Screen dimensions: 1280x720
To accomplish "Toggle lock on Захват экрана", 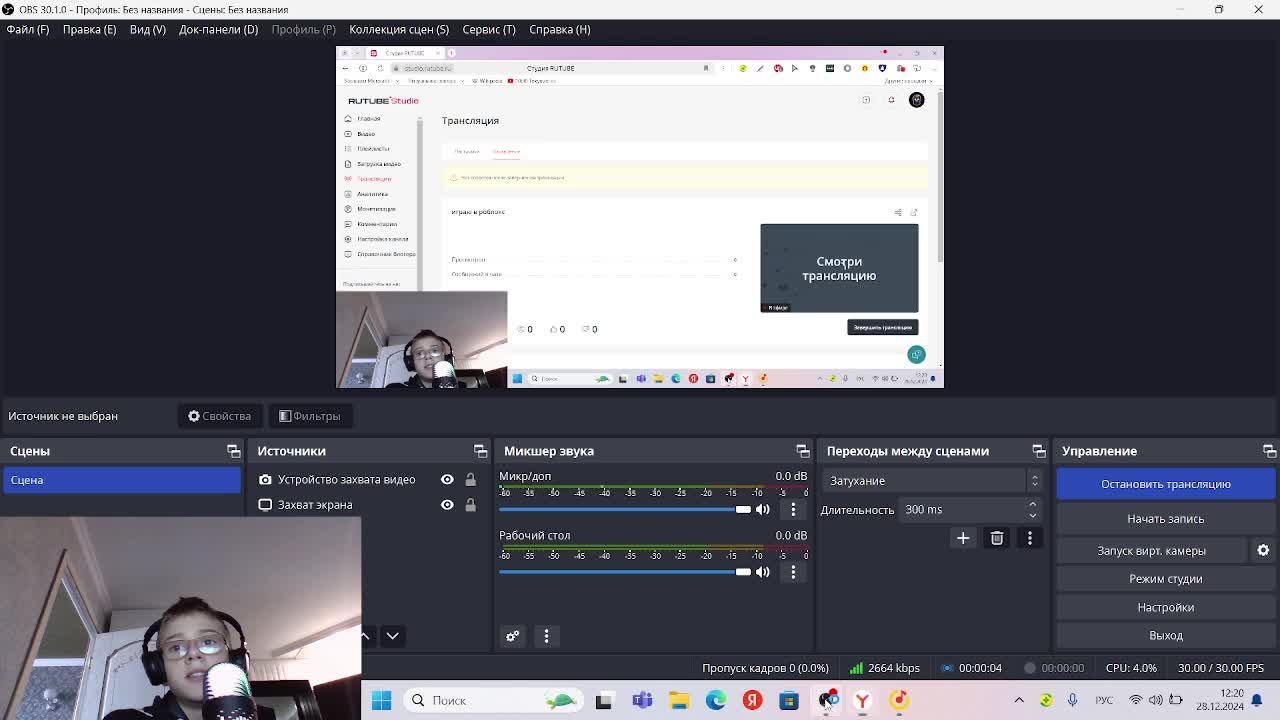I will (470, 505).
